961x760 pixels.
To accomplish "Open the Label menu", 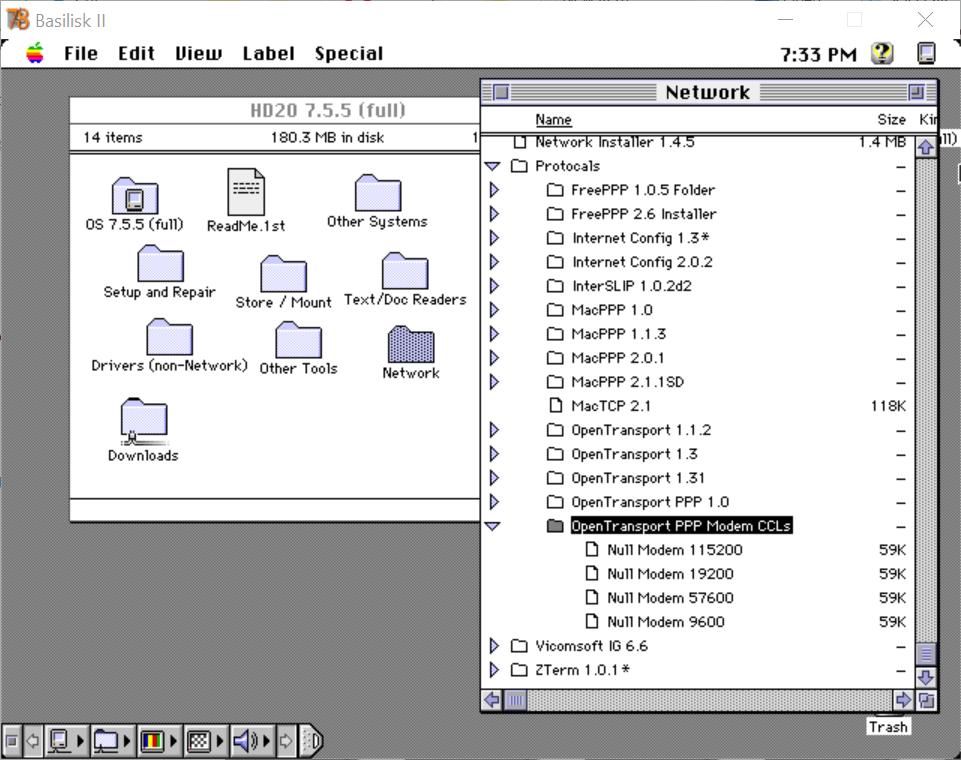I will click(268, 53).
